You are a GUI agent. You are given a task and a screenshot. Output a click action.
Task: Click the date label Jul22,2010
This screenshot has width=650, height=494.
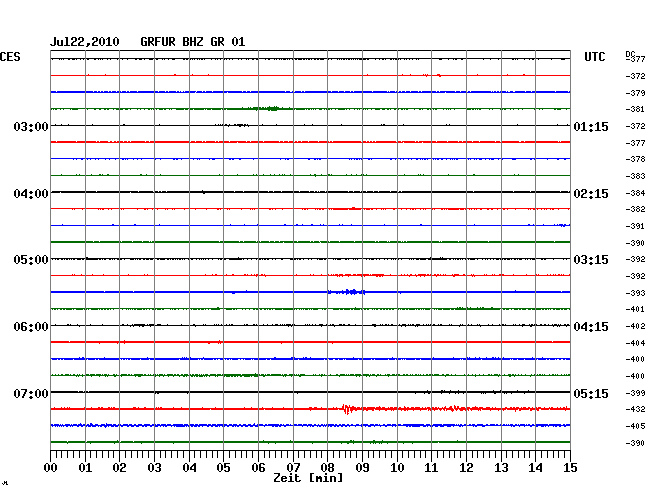85,42
